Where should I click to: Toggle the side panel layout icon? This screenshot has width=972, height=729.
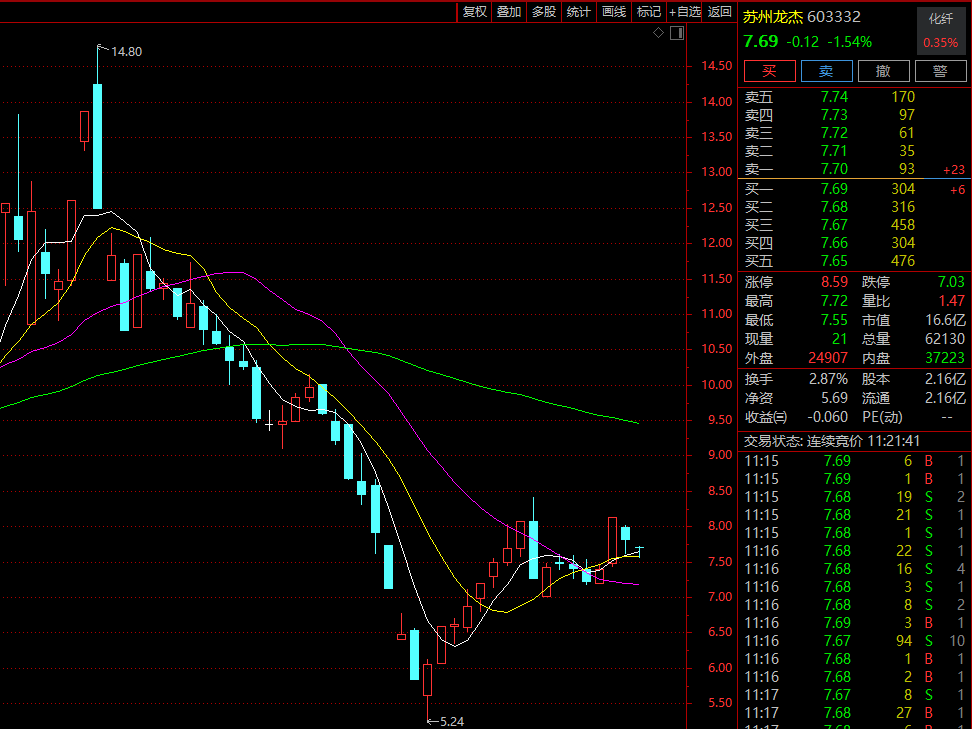click(x=677, y=33)
